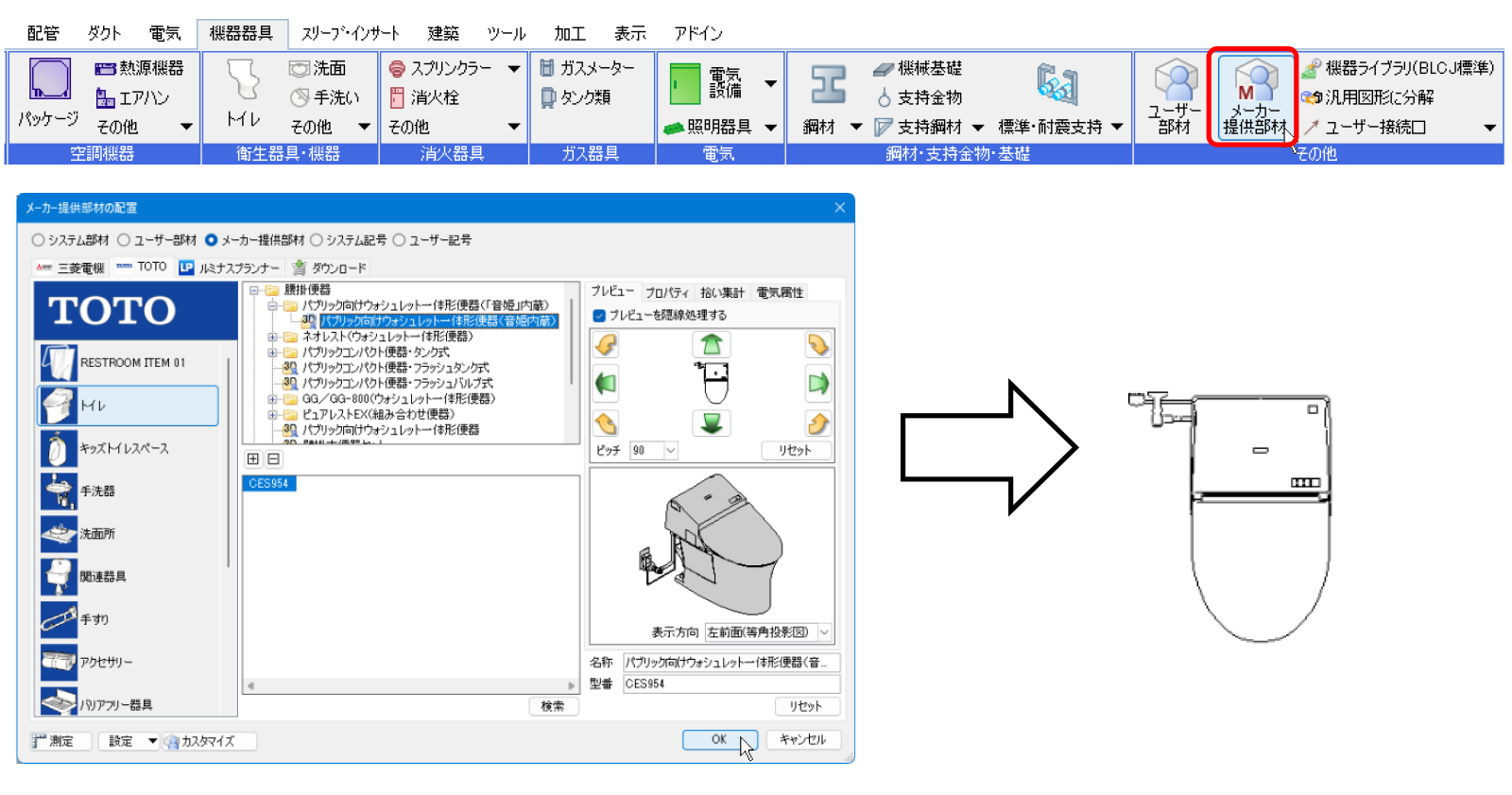This screenshot has height=795, width=1512.
Task: Click the キャンセル button
Action: [802, 740]
